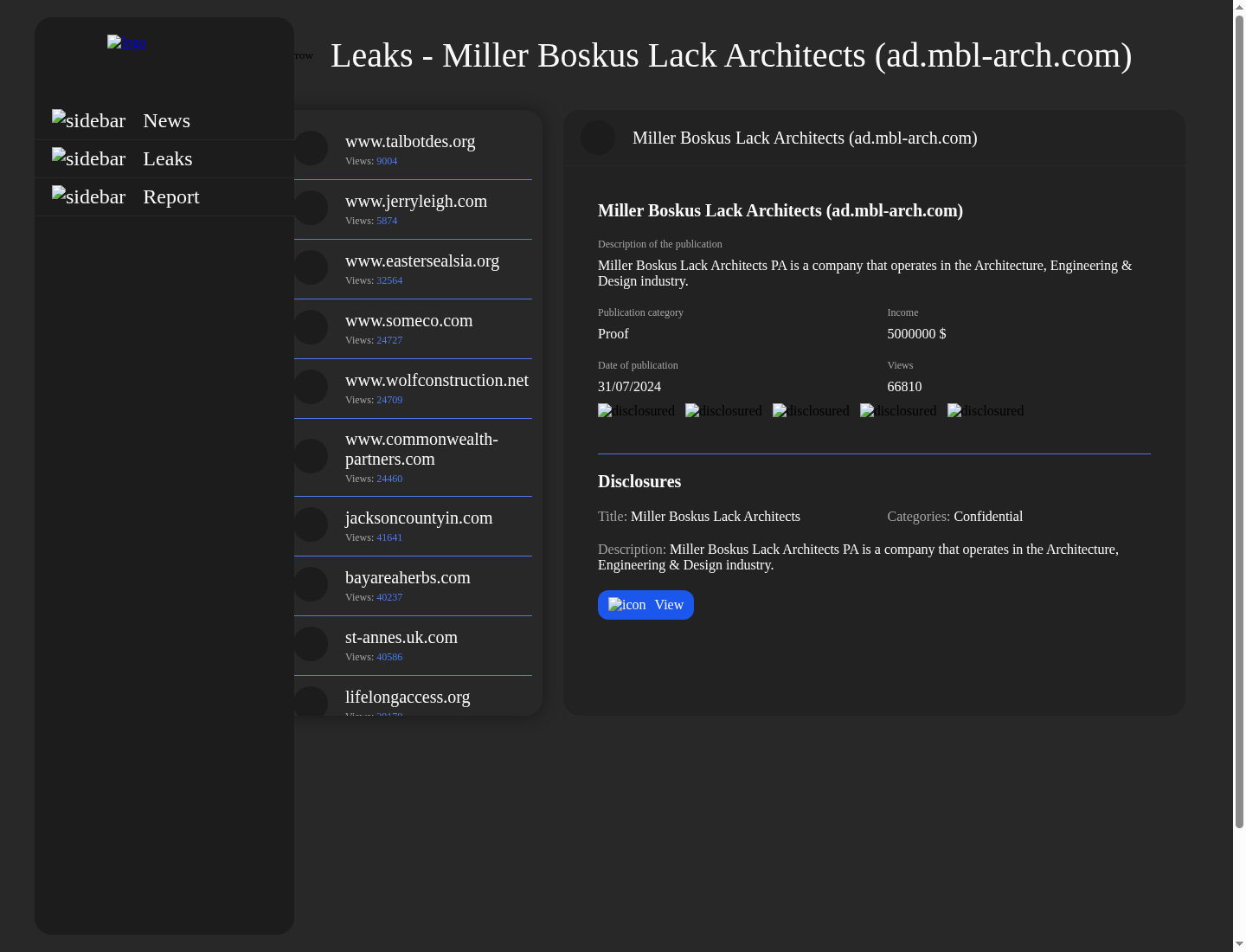Open the www.jerryleigh.com leak entry

click(x=413, y=209)
